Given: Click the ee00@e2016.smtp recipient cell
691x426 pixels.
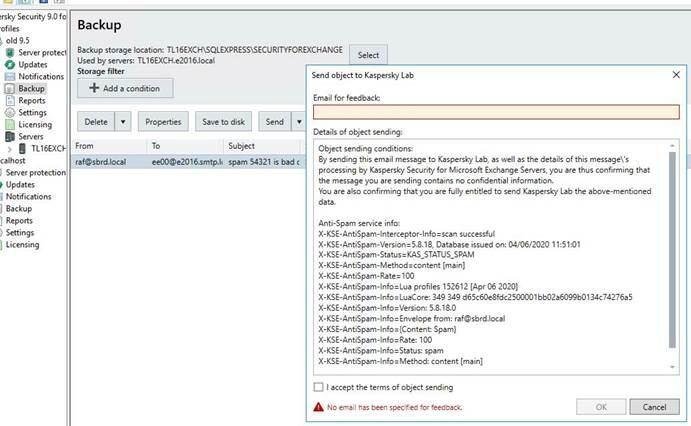Looking at the screenshot, I should (186, 162).
